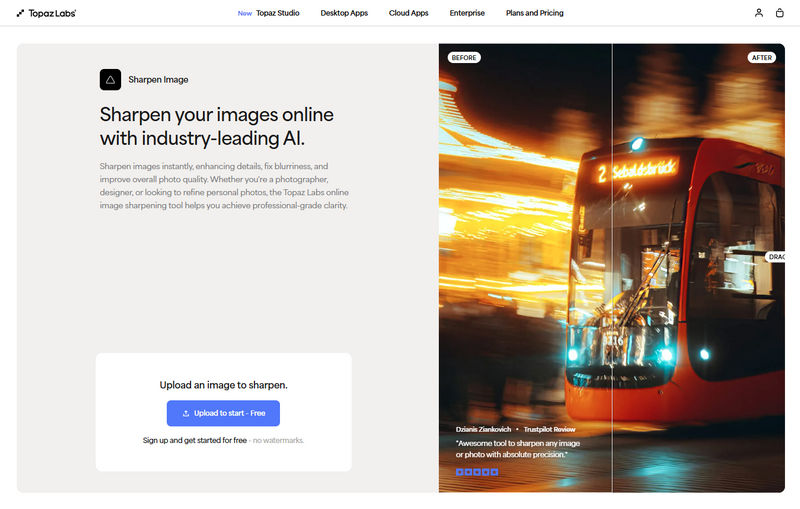Click the BEFORE badge on comparison image
Image resolution: width=800 pixels, height=509 pixels.
coord(464,58)
